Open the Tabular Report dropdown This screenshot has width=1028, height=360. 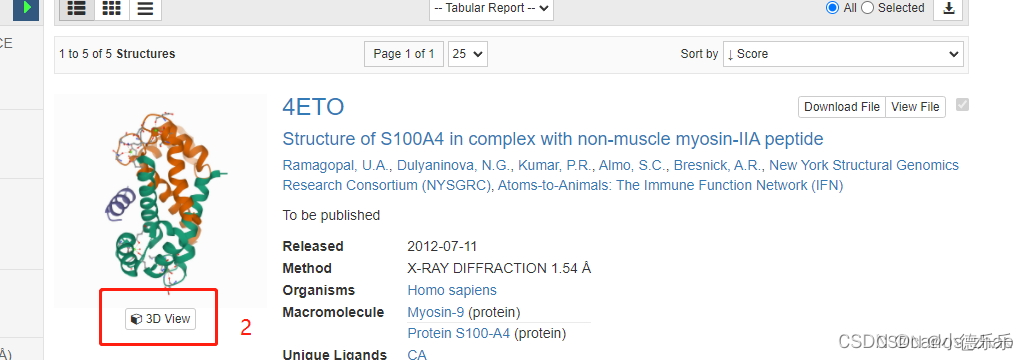coord(491,9)
